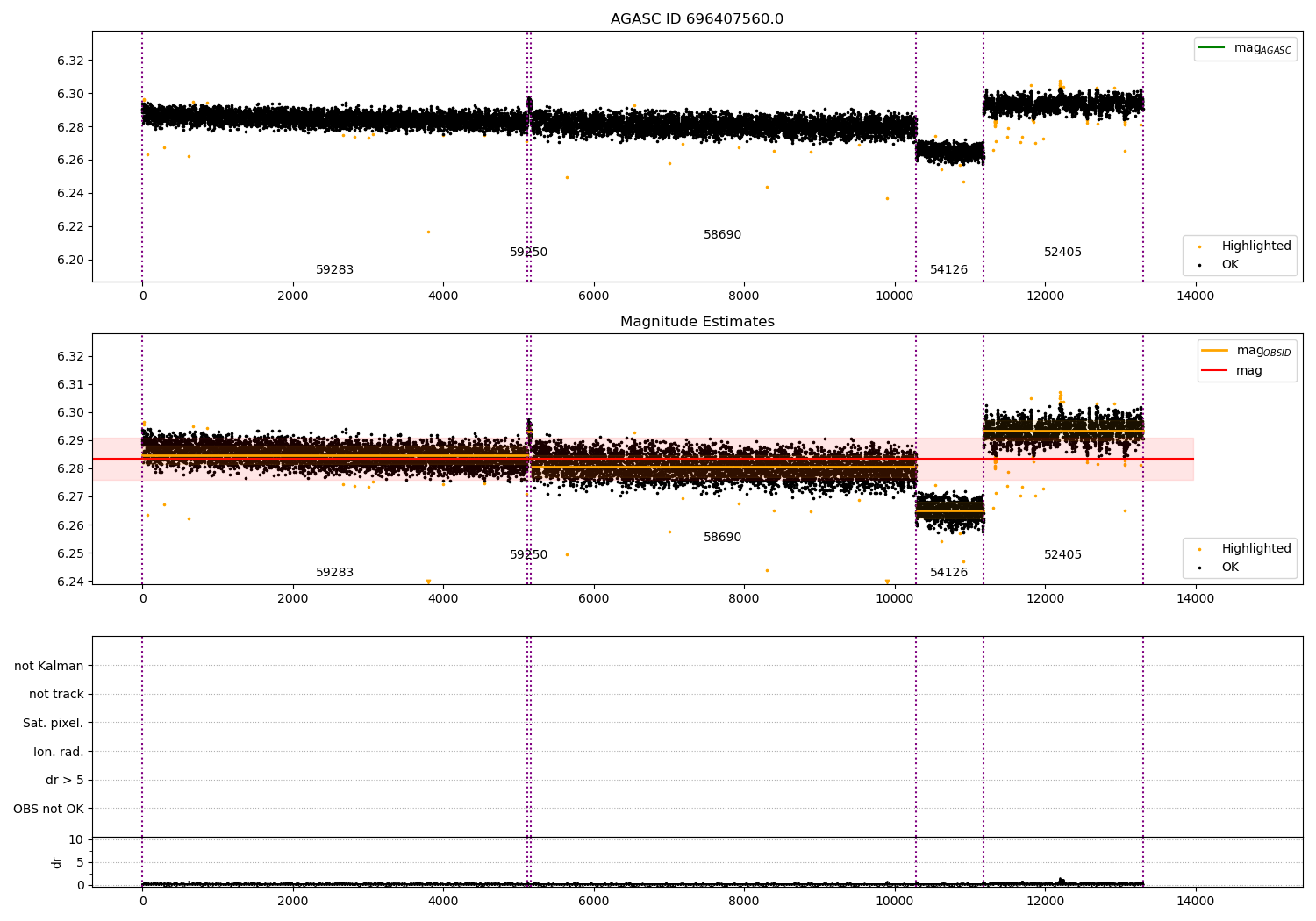Click the 6.29 y-tick in Magnitude Estimates plot
The height and width of the screenshot is (921, 1316).
pos(70,441)
